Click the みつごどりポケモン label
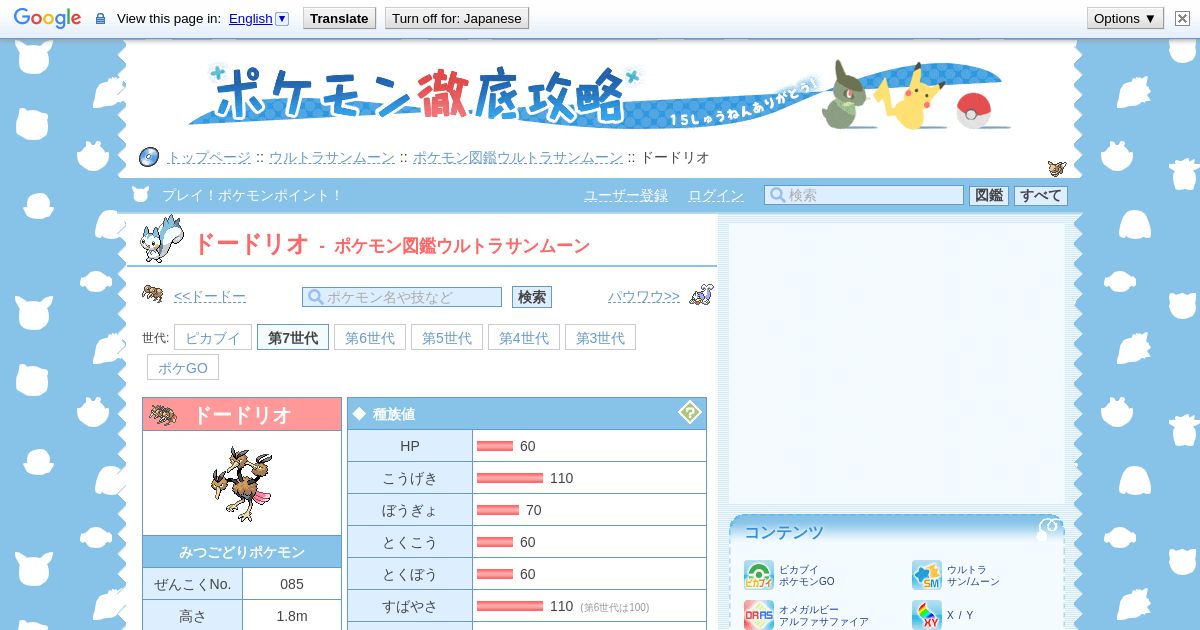Viewport: 1200px width, 630px height. click(x=242, y=552)
